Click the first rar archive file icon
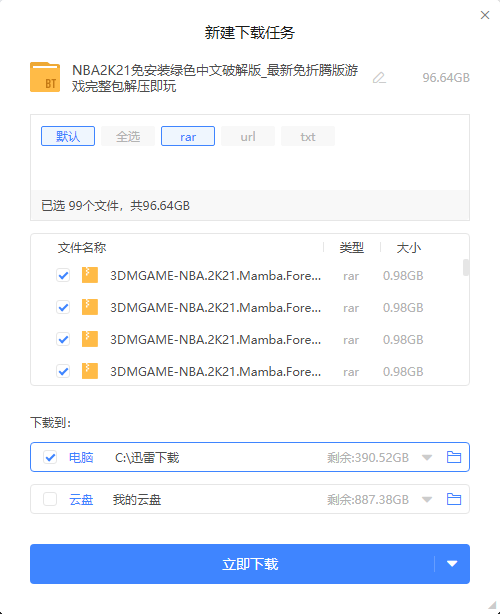 tap(90, 275)
